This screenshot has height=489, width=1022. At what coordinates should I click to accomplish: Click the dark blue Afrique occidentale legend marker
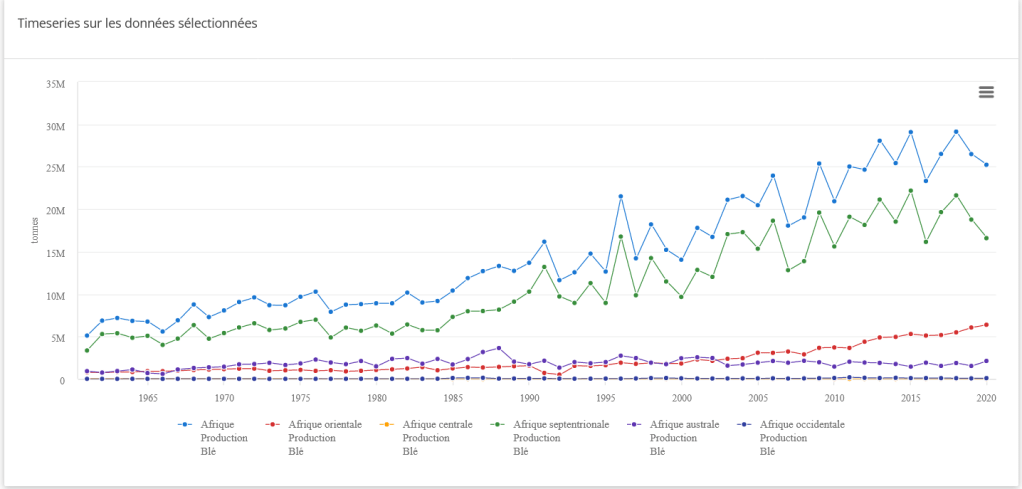tap(744, 425)
